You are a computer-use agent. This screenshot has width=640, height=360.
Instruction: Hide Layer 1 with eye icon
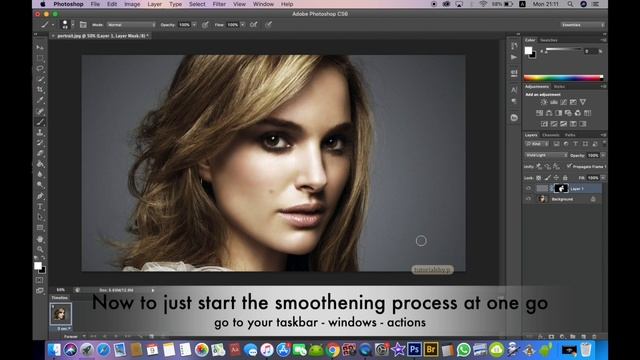(528, 188)
